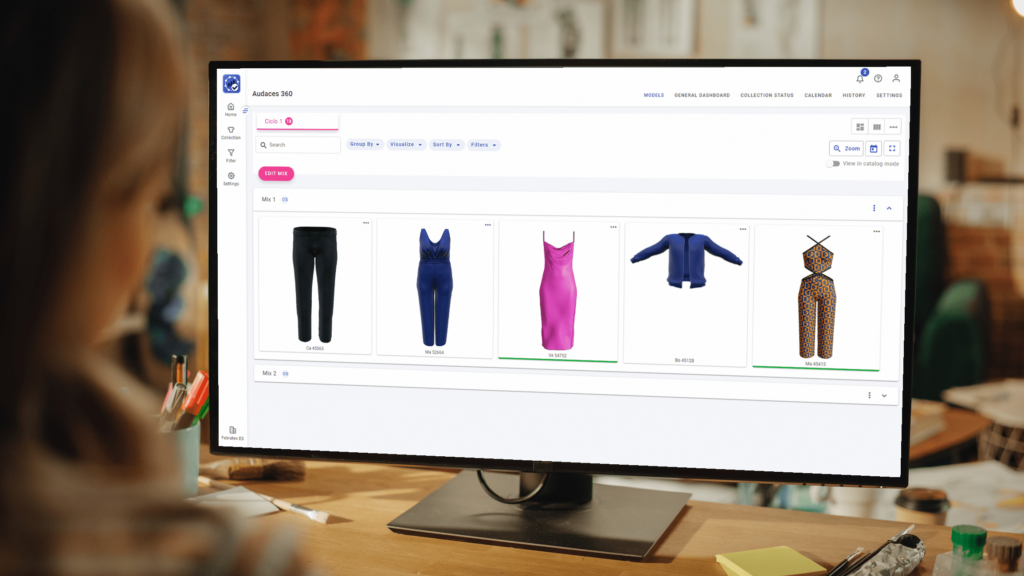Open the Home icon in the sidebar
This screenshot has width=1024, height=576.
pyautogui.click(x=231, y=109)
